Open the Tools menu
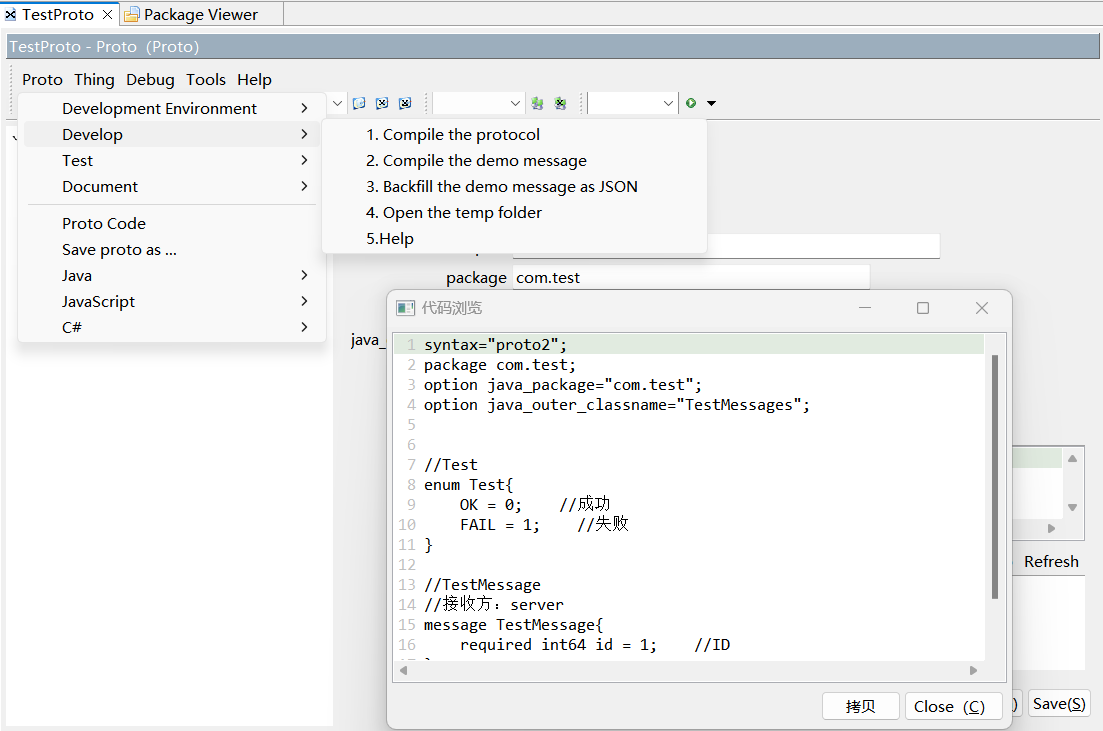Image resolution: width=1103 pixels, height=731 pixels. point(206,80)
